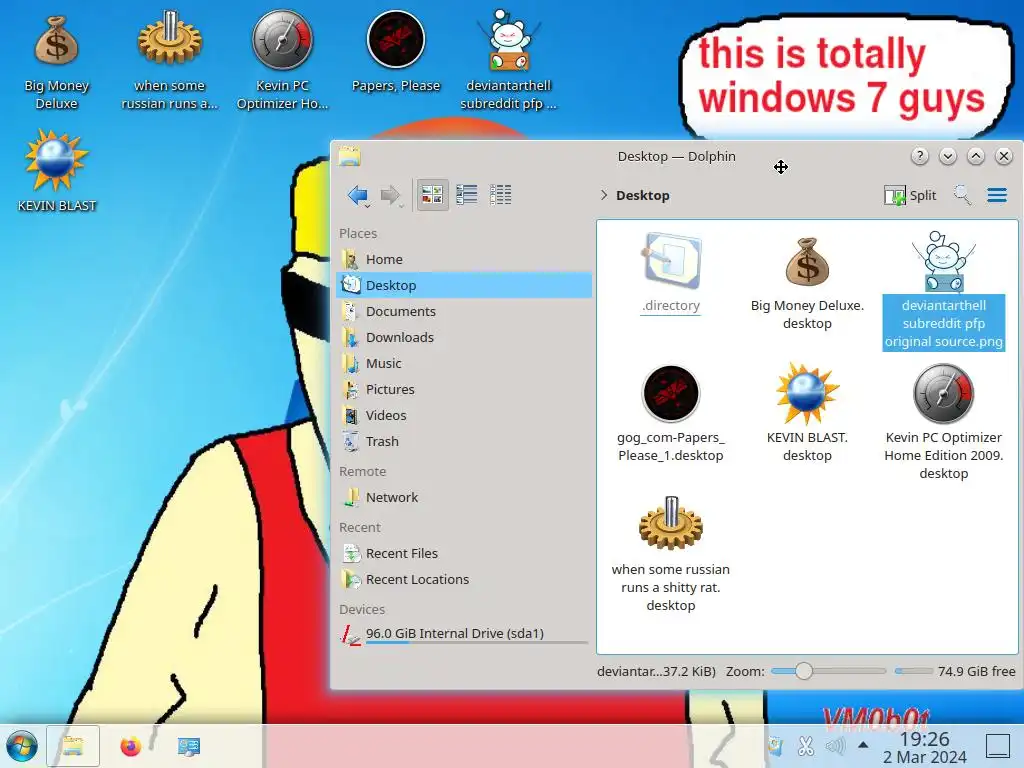Image resolution: width=1024 pixels, height=768 pixels.
Task: Go forward with the grey forward arrow
Action: pos(391,195)
